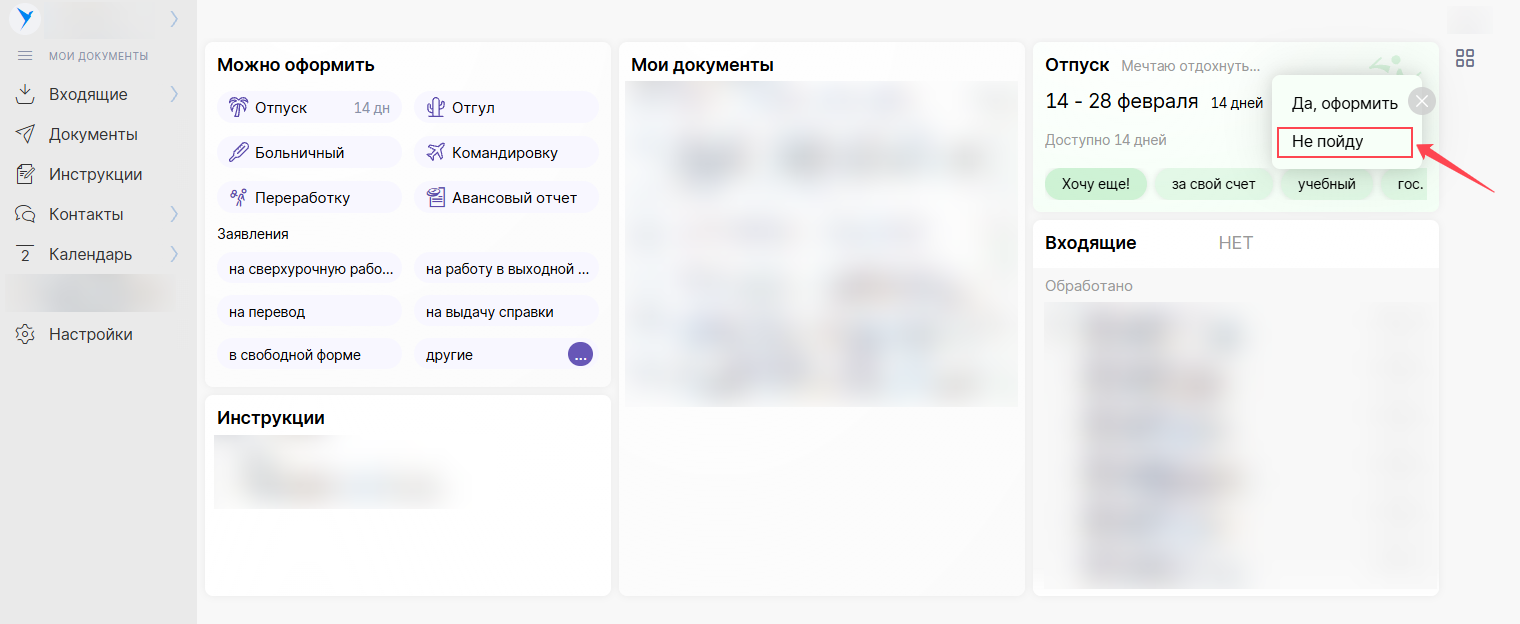Select the "за свой счет" chip
The height and width of the screenshot is (624, 1520).
click(x=1213, y=184)
